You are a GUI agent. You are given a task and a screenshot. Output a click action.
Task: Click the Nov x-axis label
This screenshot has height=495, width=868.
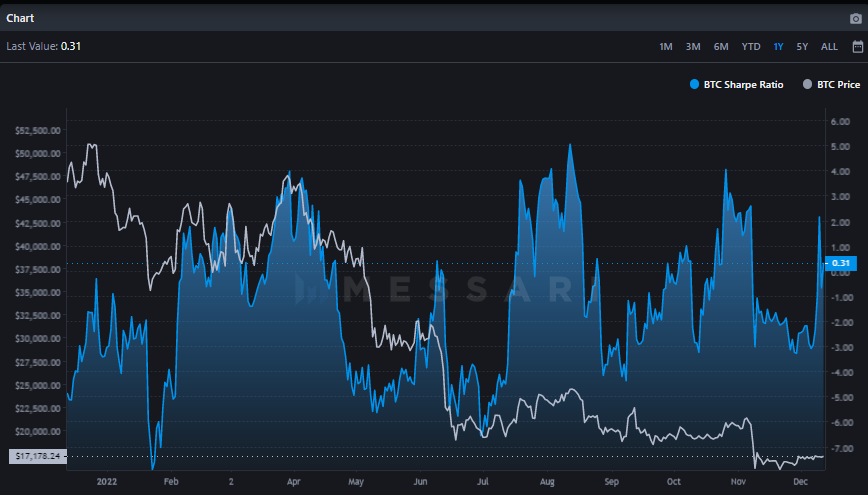tap(738, 481)
